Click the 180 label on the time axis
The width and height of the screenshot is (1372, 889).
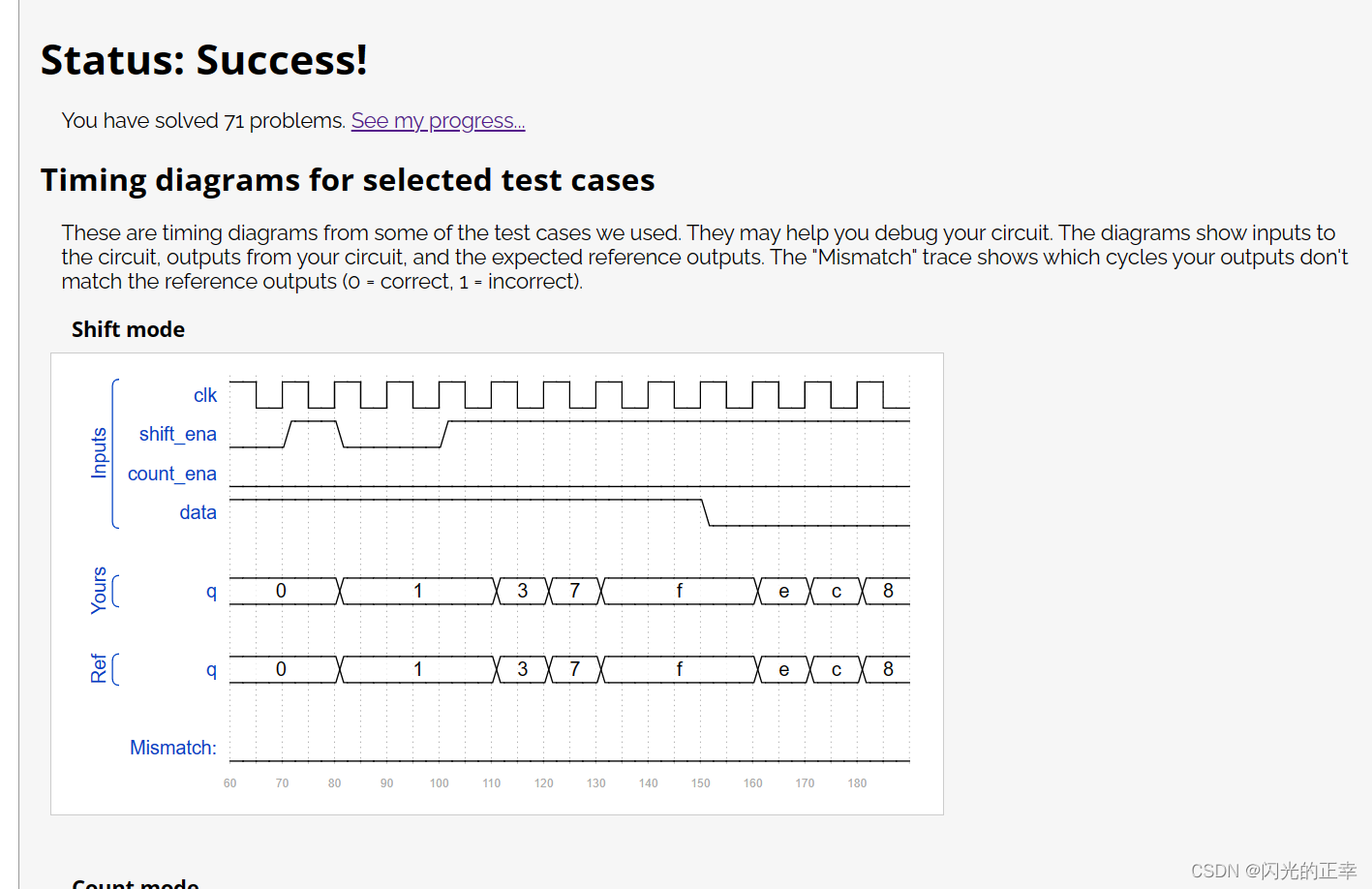click(x=857, y=782)
